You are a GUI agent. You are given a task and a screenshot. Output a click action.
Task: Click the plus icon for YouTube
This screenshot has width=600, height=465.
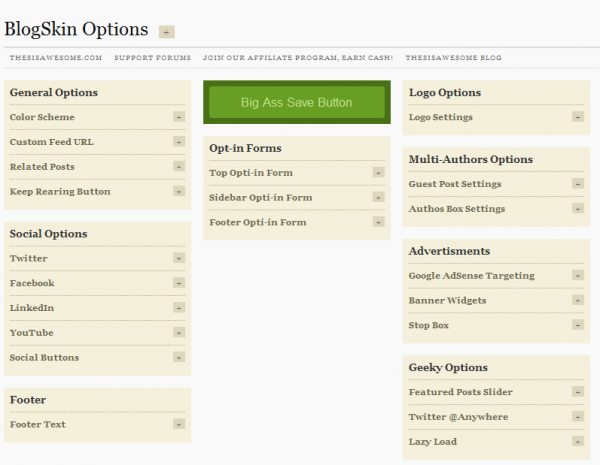tap(179, 333)
